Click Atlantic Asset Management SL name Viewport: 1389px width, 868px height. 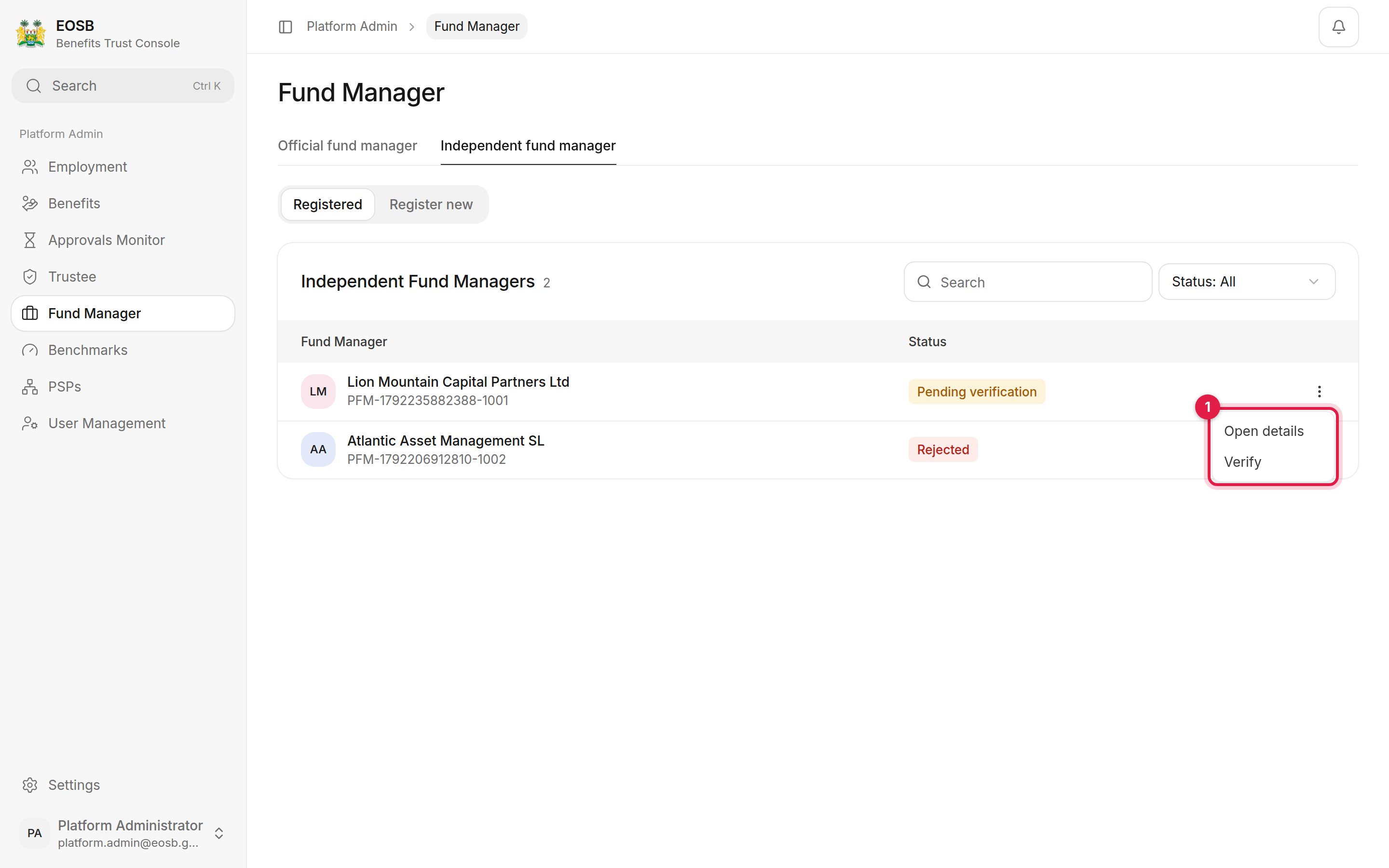(x=446, y=441)
